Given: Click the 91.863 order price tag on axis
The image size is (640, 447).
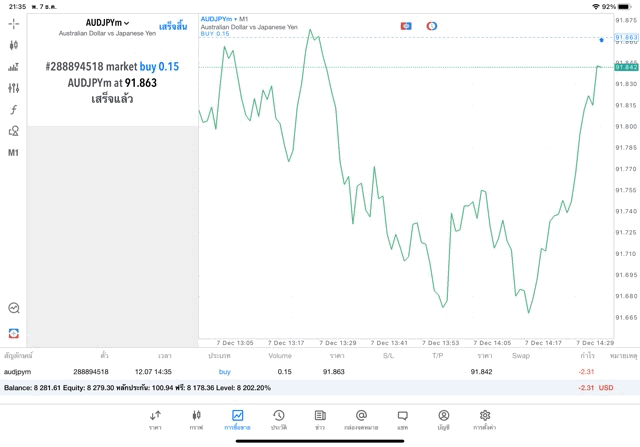Looking at the screenshot, I should click(x=626, y=37).
